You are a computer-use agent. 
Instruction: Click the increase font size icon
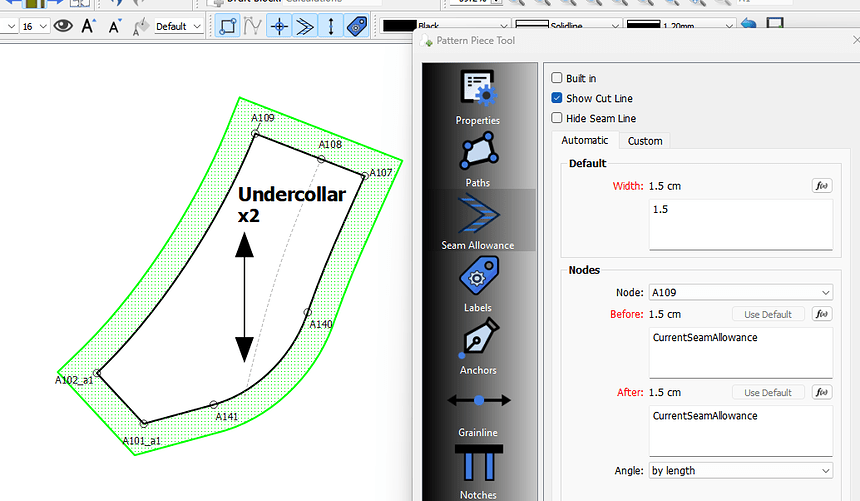(x=88, y=26)
